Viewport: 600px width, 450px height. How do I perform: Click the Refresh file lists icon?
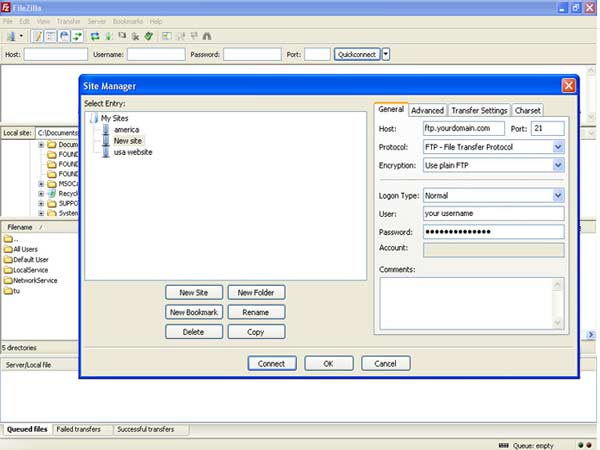[x=95, y=36]
